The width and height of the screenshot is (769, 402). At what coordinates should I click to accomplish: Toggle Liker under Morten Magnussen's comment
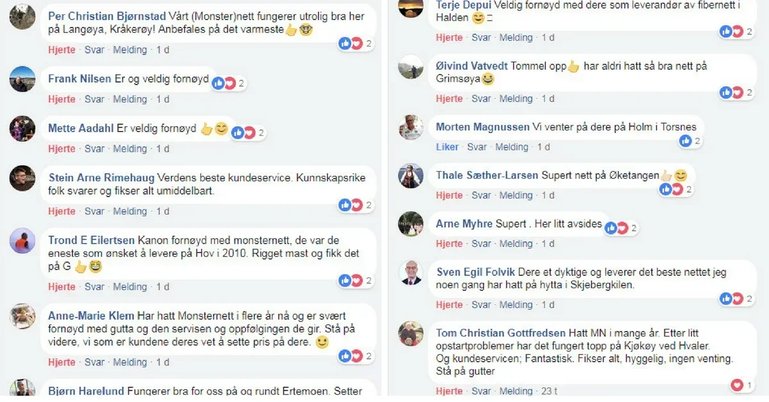(x=447, y=147)
